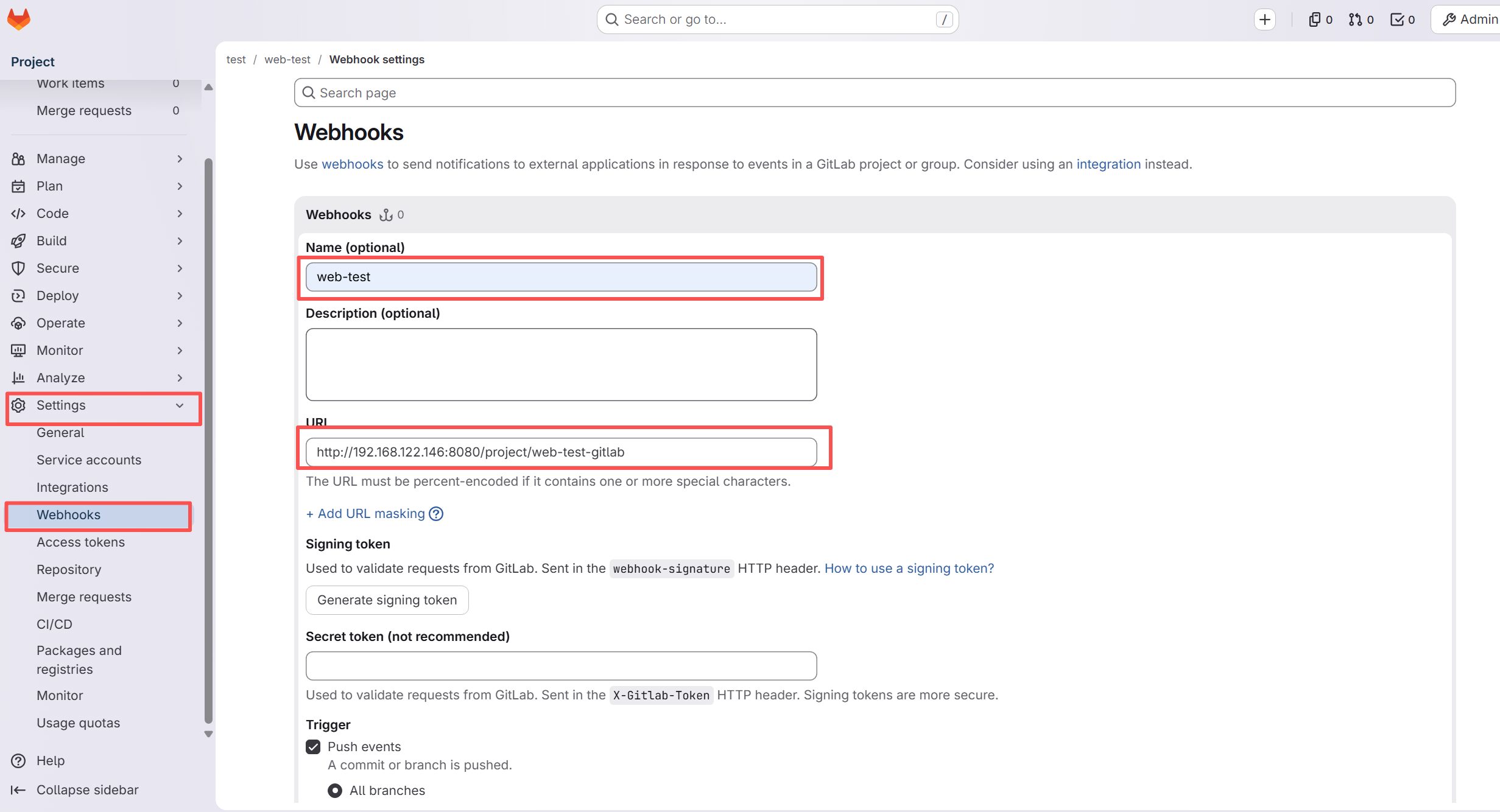Open the to-do list counter icon
Screen dimensions: 1500x812
pos(1397,19)
